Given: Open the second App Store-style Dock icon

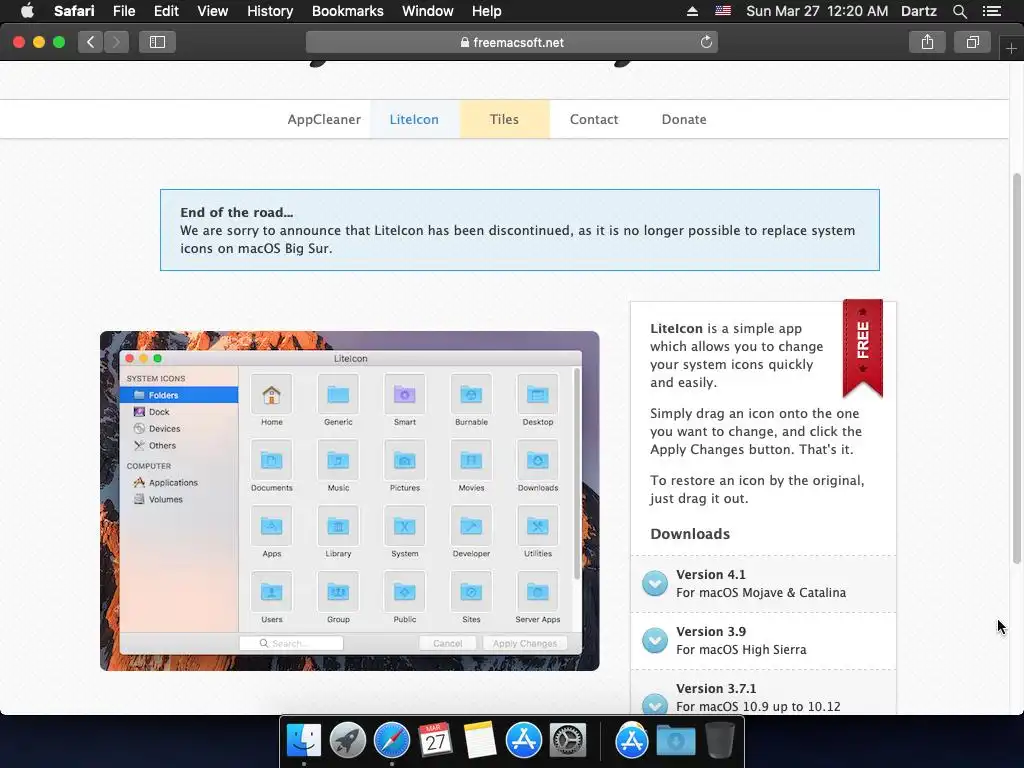Looking at the screenshot, I should 632,741.
